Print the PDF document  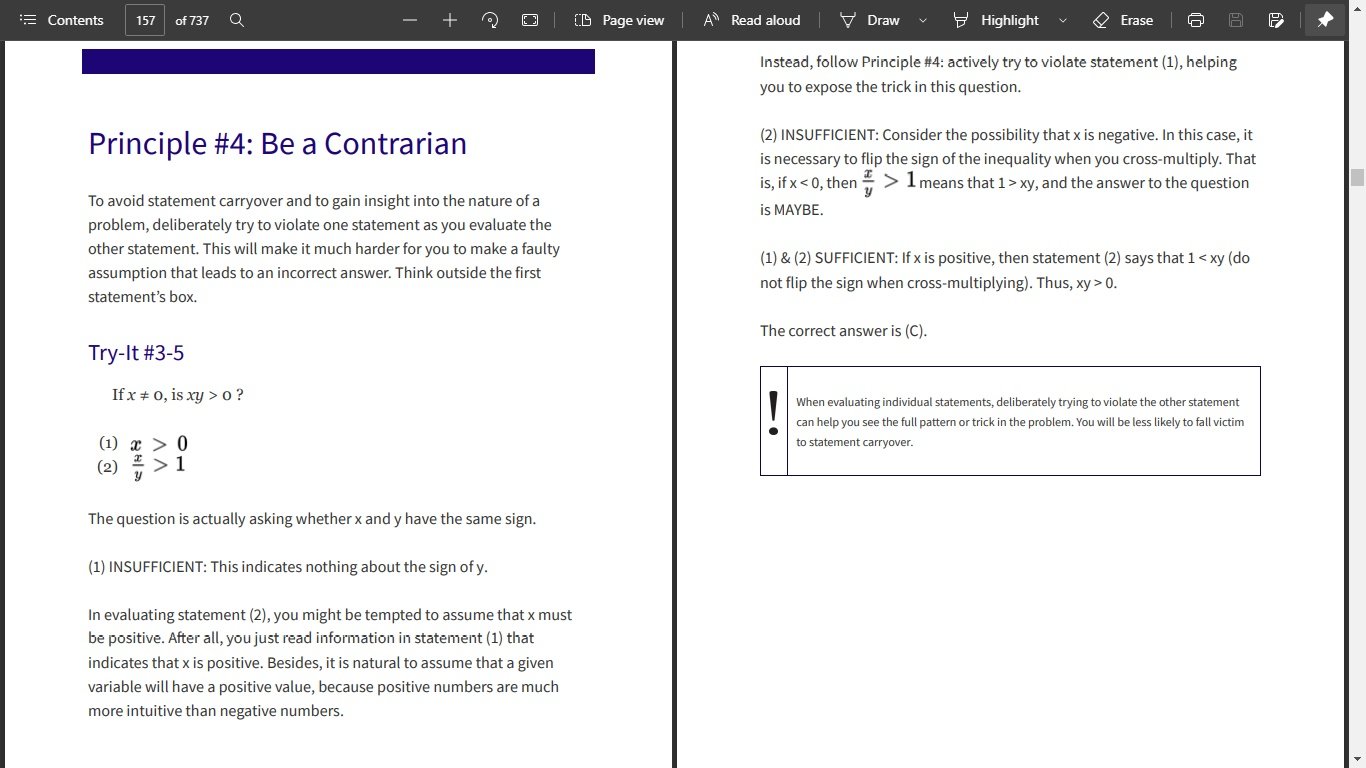tap(1195, 20)
